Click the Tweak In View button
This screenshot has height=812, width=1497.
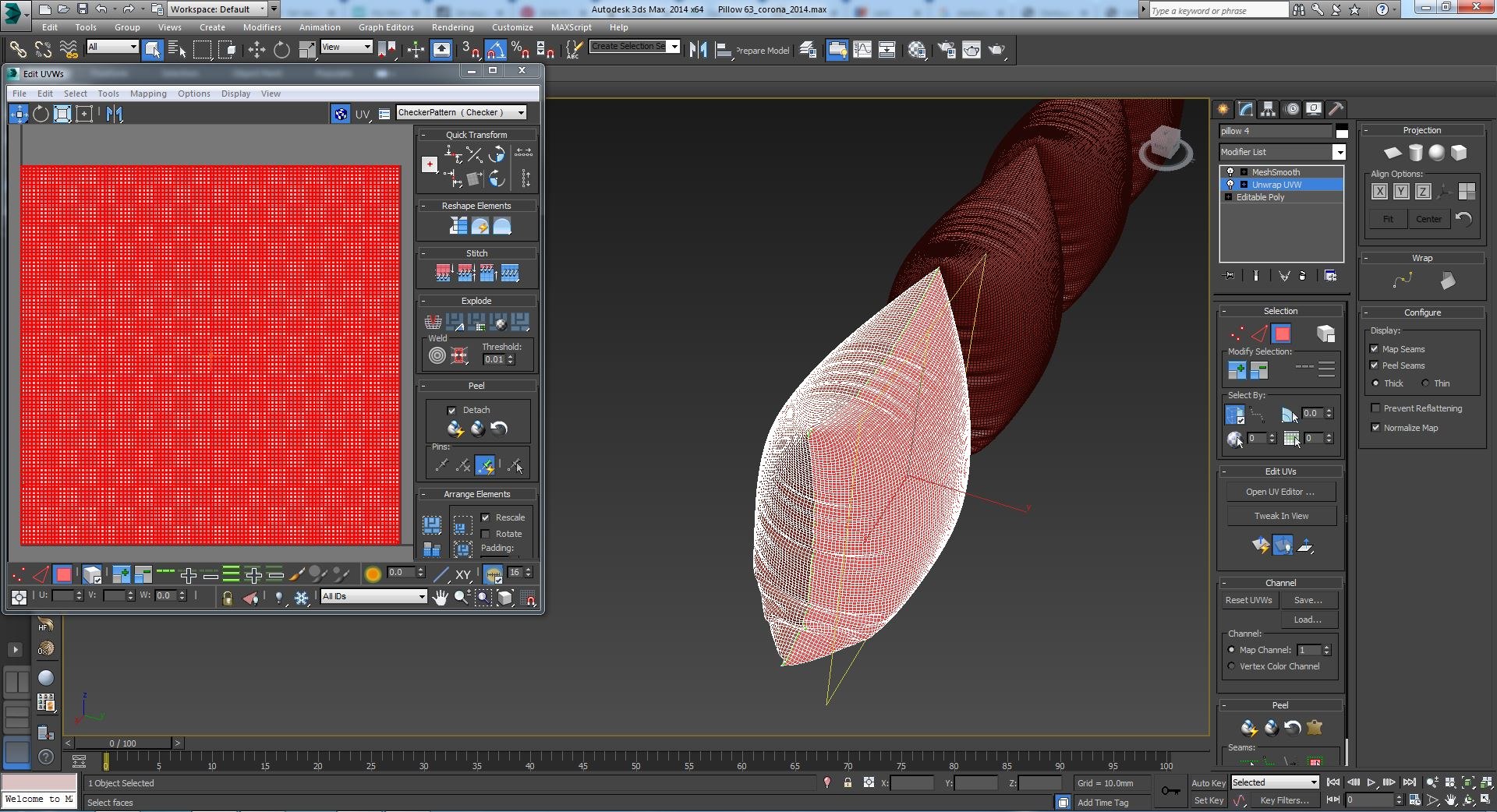pos(1281,516)
